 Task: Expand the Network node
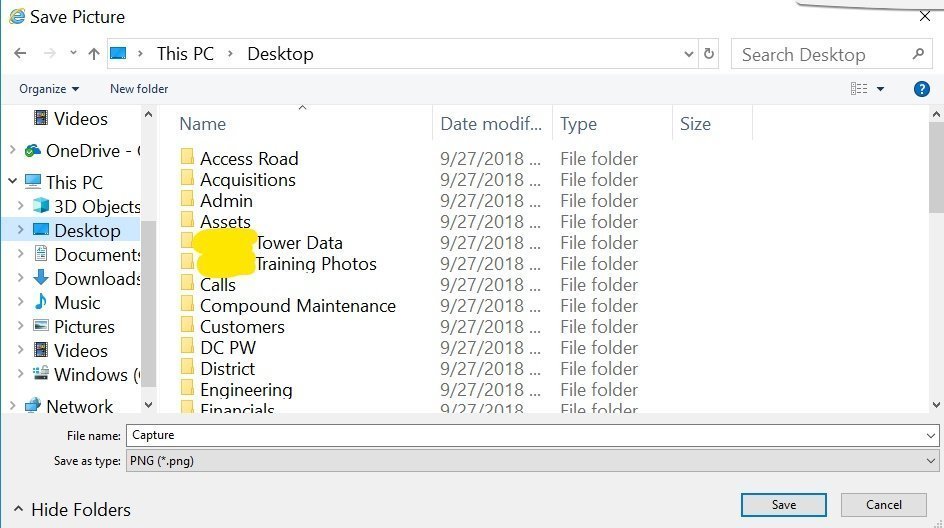13,406
